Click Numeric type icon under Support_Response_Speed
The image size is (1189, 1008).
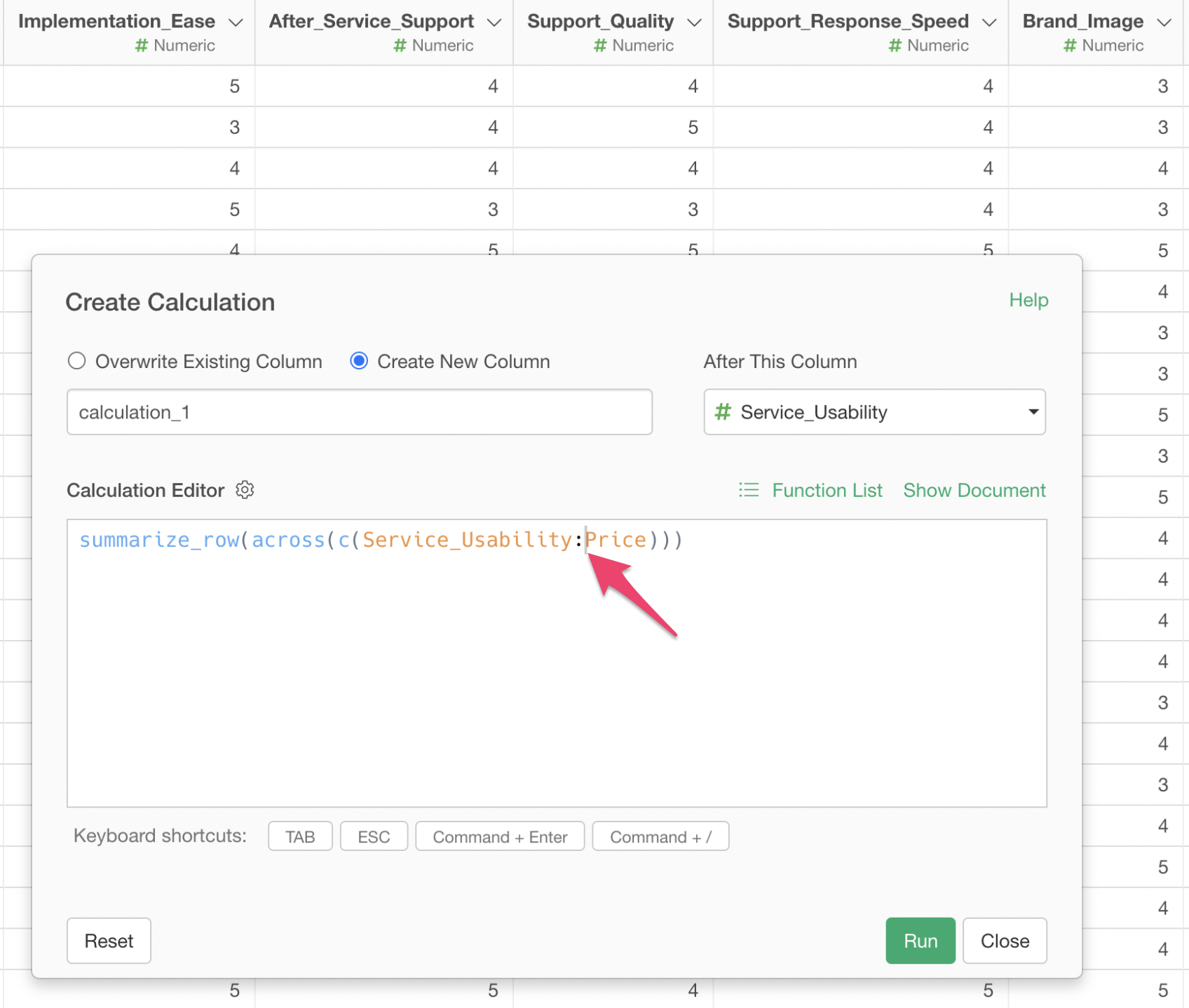coord(895,46)
